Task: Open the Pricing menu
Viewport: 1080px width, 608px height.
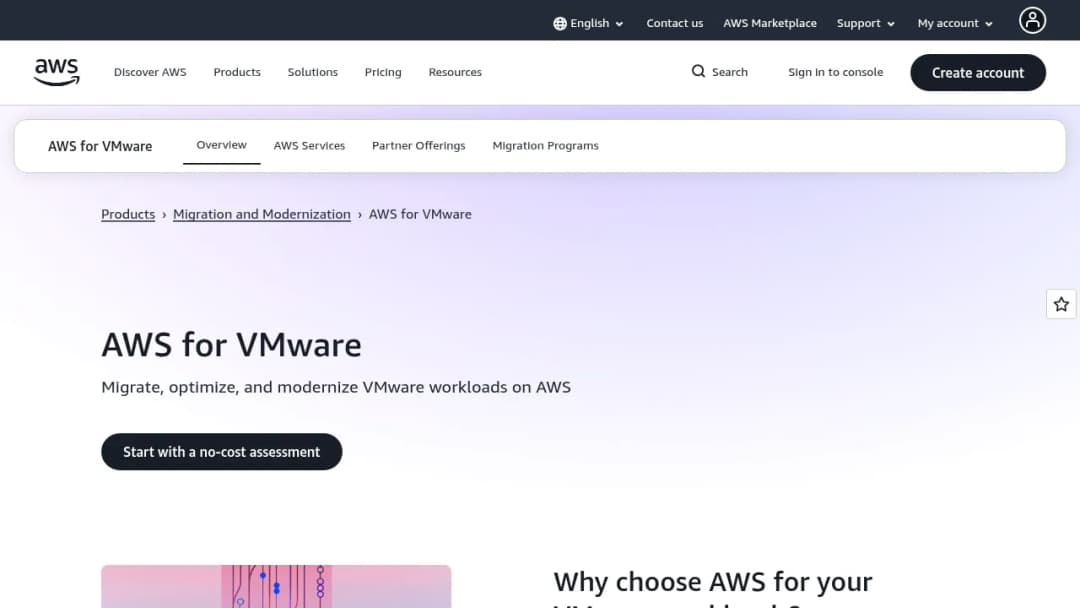Action: coord(383,72)
